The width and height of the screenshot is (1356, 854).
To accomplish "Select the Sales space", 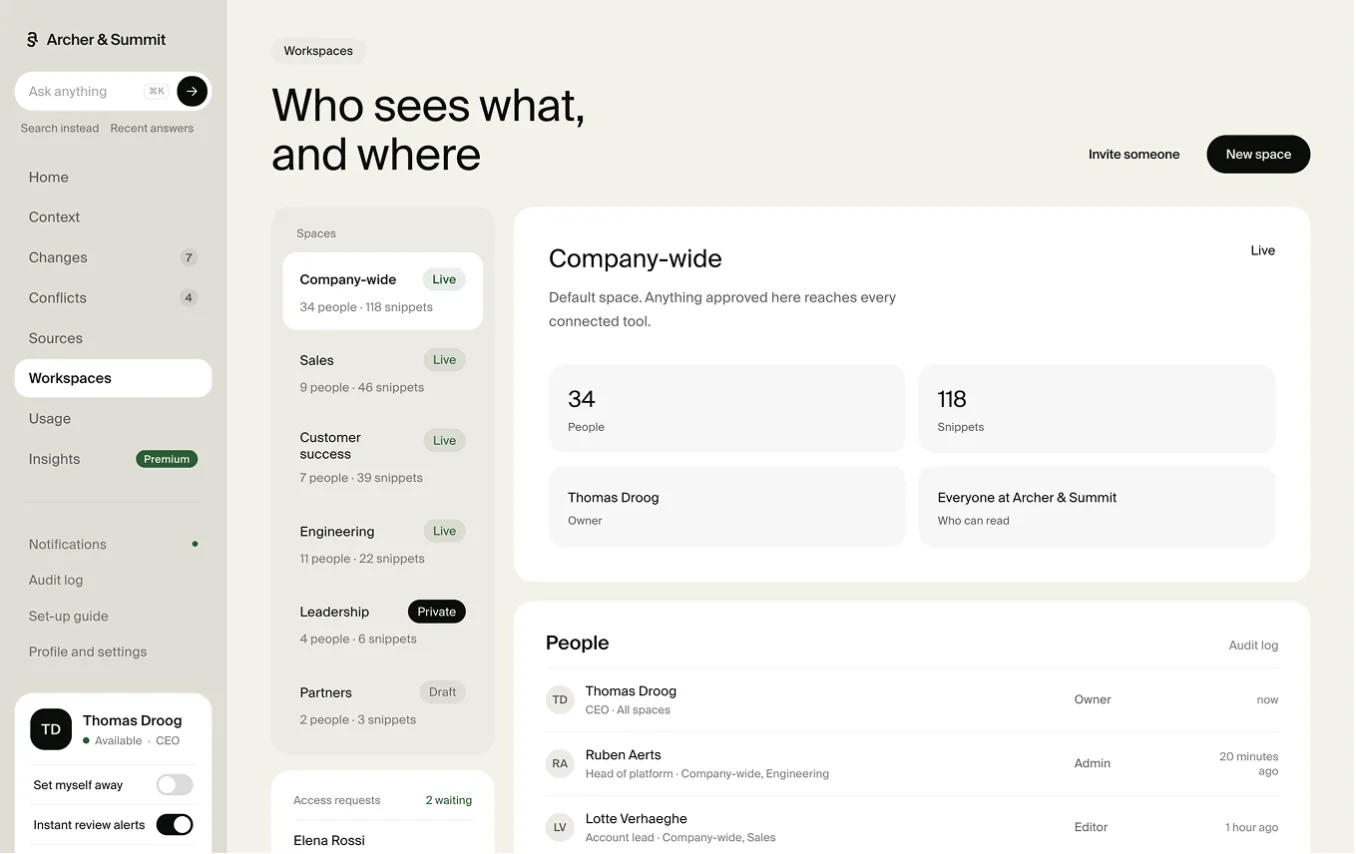I will (x=383, y=372).
